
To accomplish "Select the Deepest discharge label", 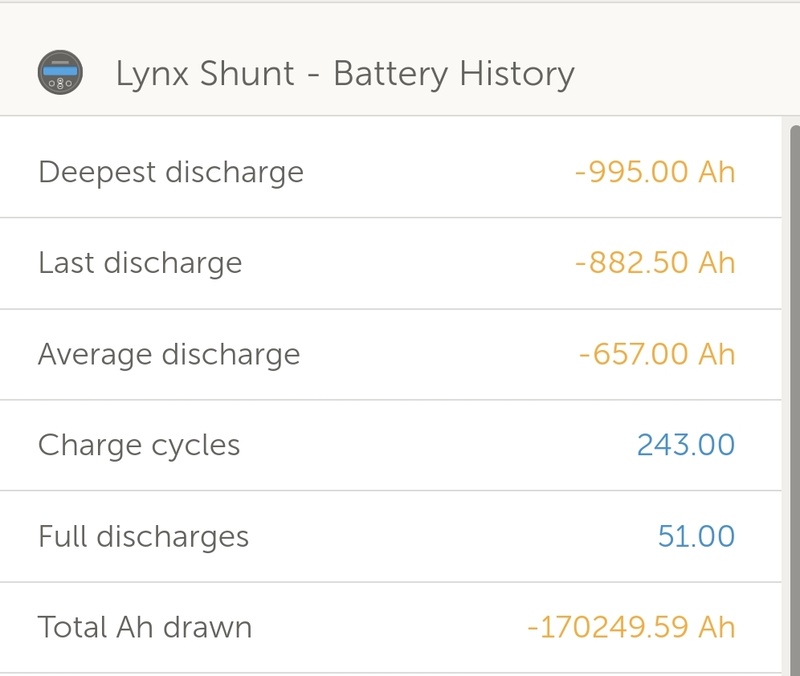I will click(x=171, y=172).
